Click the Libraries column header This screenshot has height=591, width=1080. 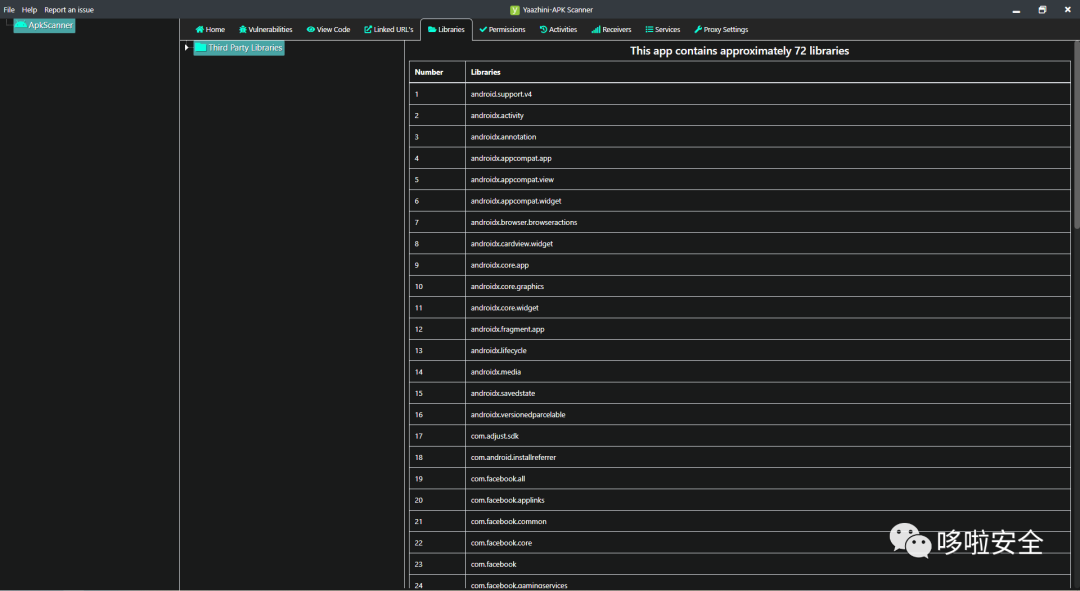[x=767, y=72]
